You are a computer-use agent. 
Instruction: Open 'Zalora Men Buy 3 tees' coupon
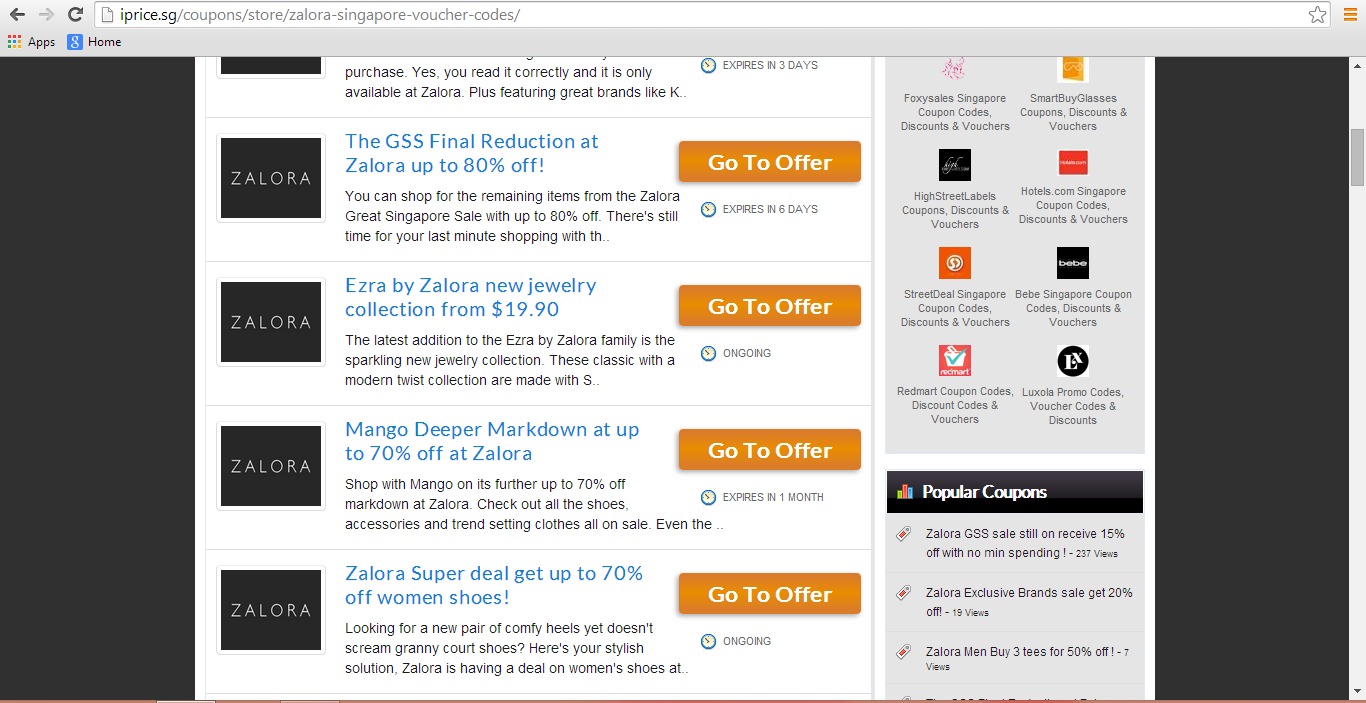pyautogui.click(x=1027, y=658)
